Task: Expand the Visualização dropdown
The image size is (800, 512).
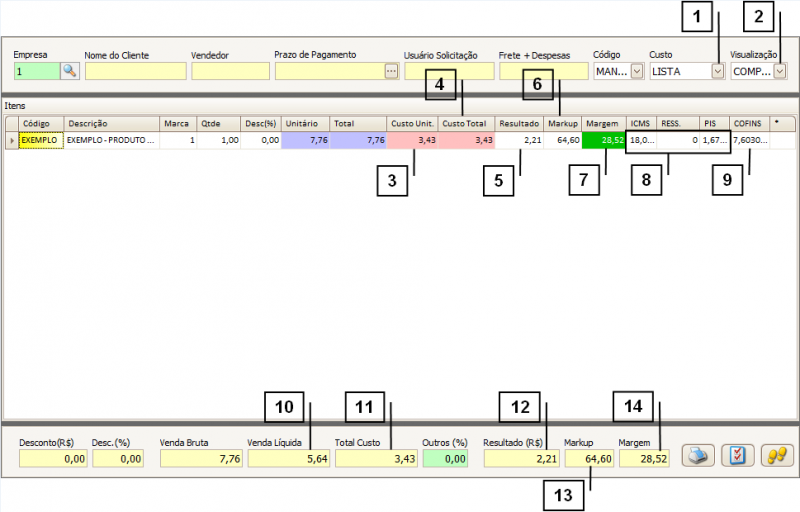Action: tap(779, 71)
